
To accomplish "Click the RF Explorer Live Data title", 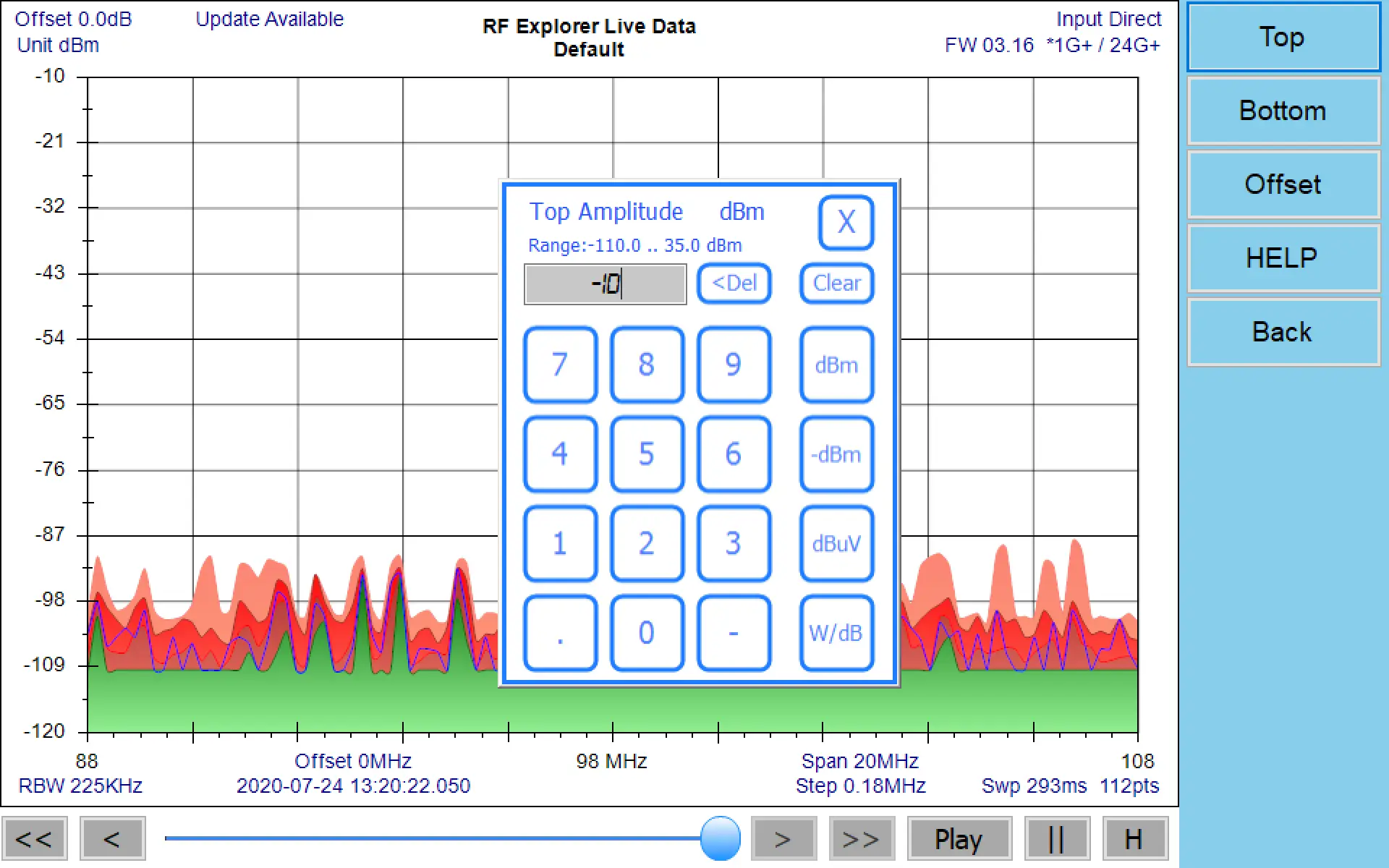I will (x=589, y=27).
